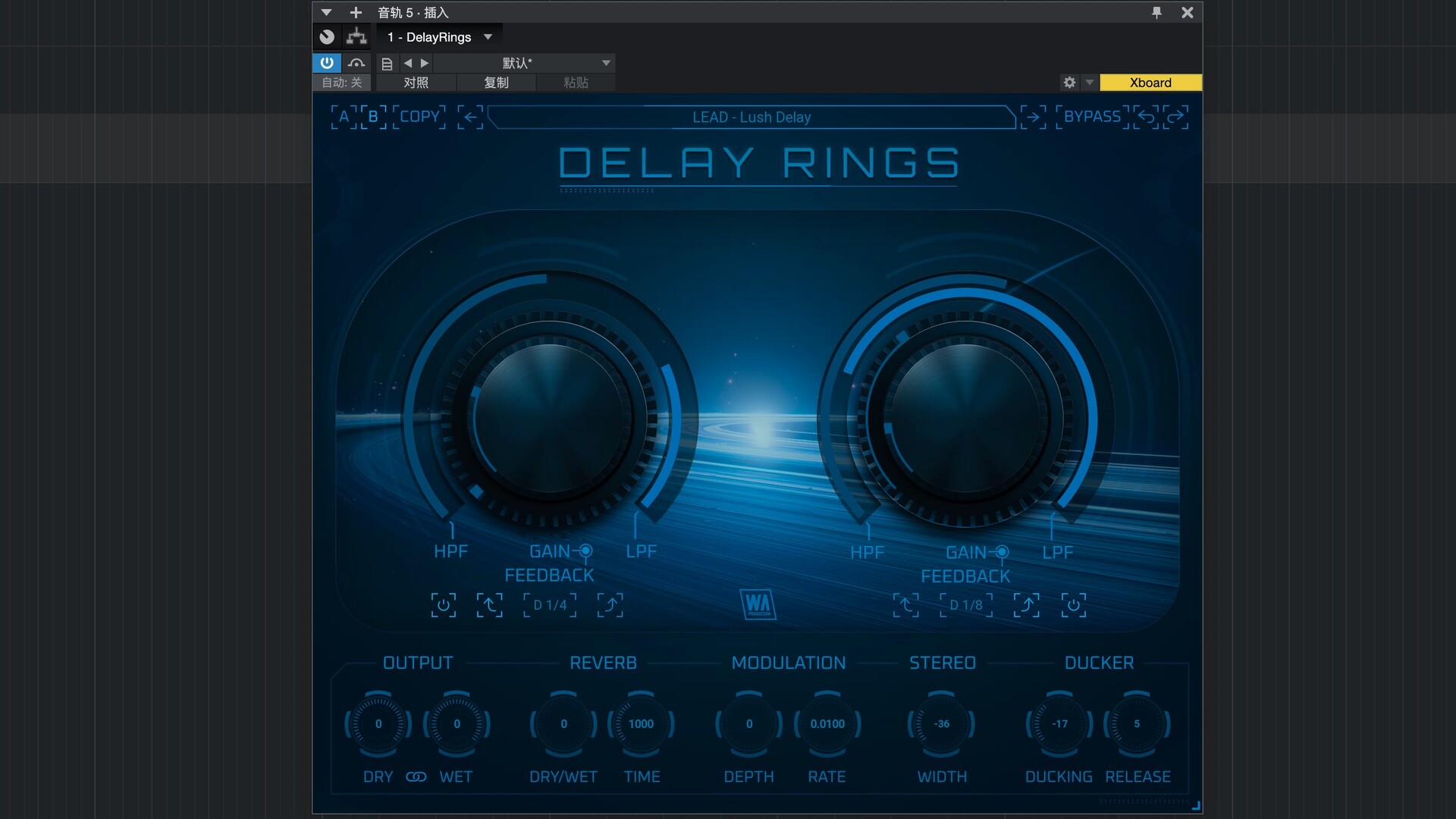Click the DRY/WET link chain icon
The image size is (1456, 819).
[416, 777]
